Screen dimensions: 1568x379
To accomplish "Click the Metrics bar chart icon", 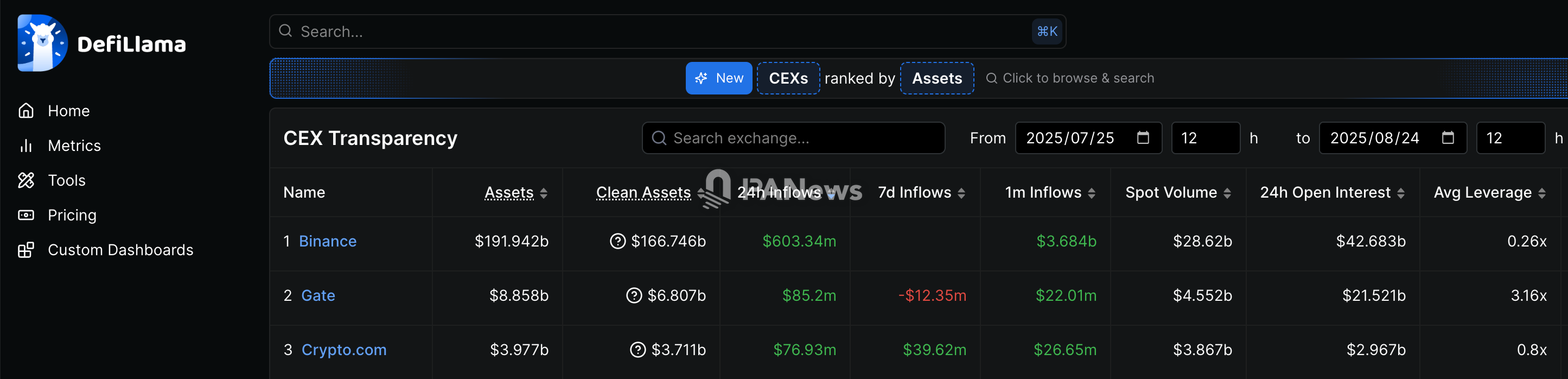I will pos(26,146).
